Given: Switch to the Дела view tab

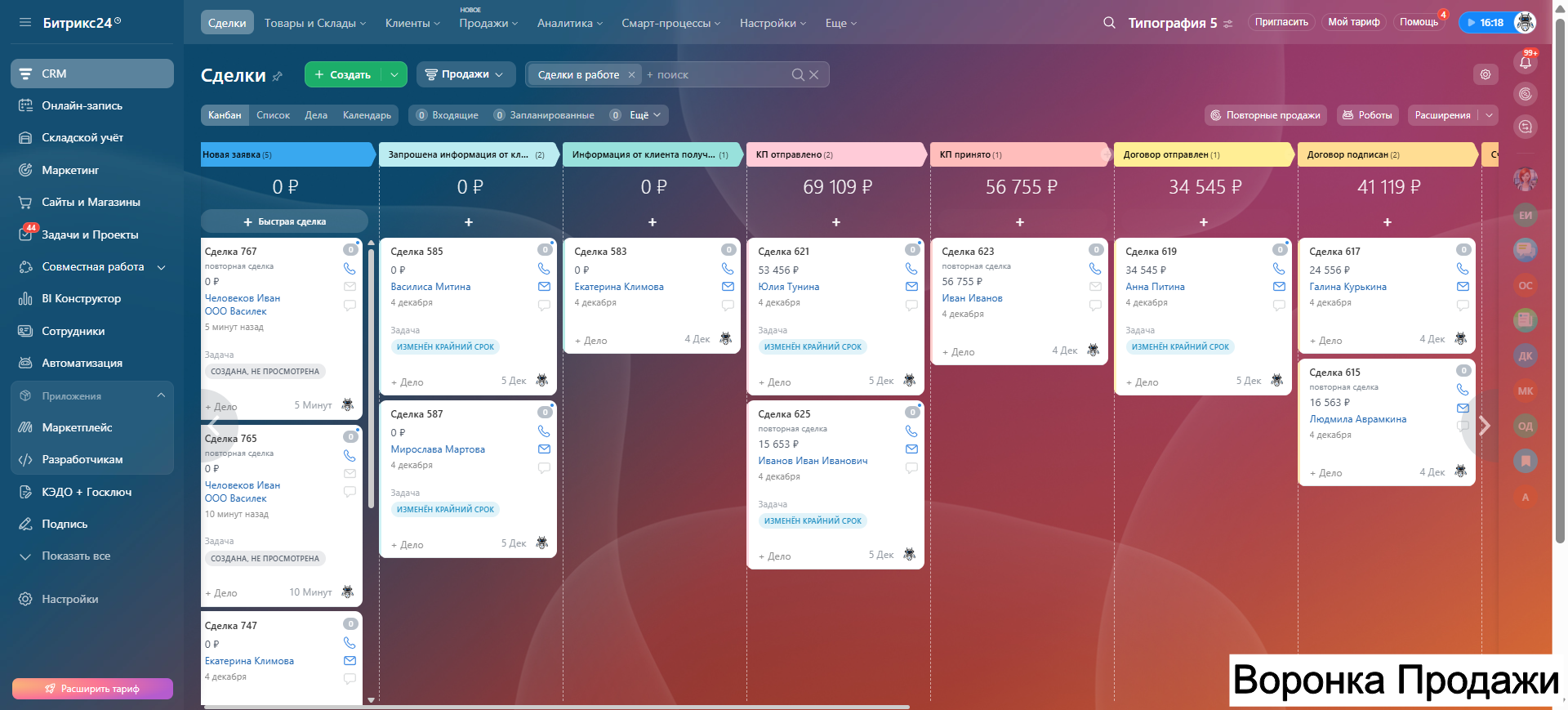Looking at the screenshot, I should (316, 115).
